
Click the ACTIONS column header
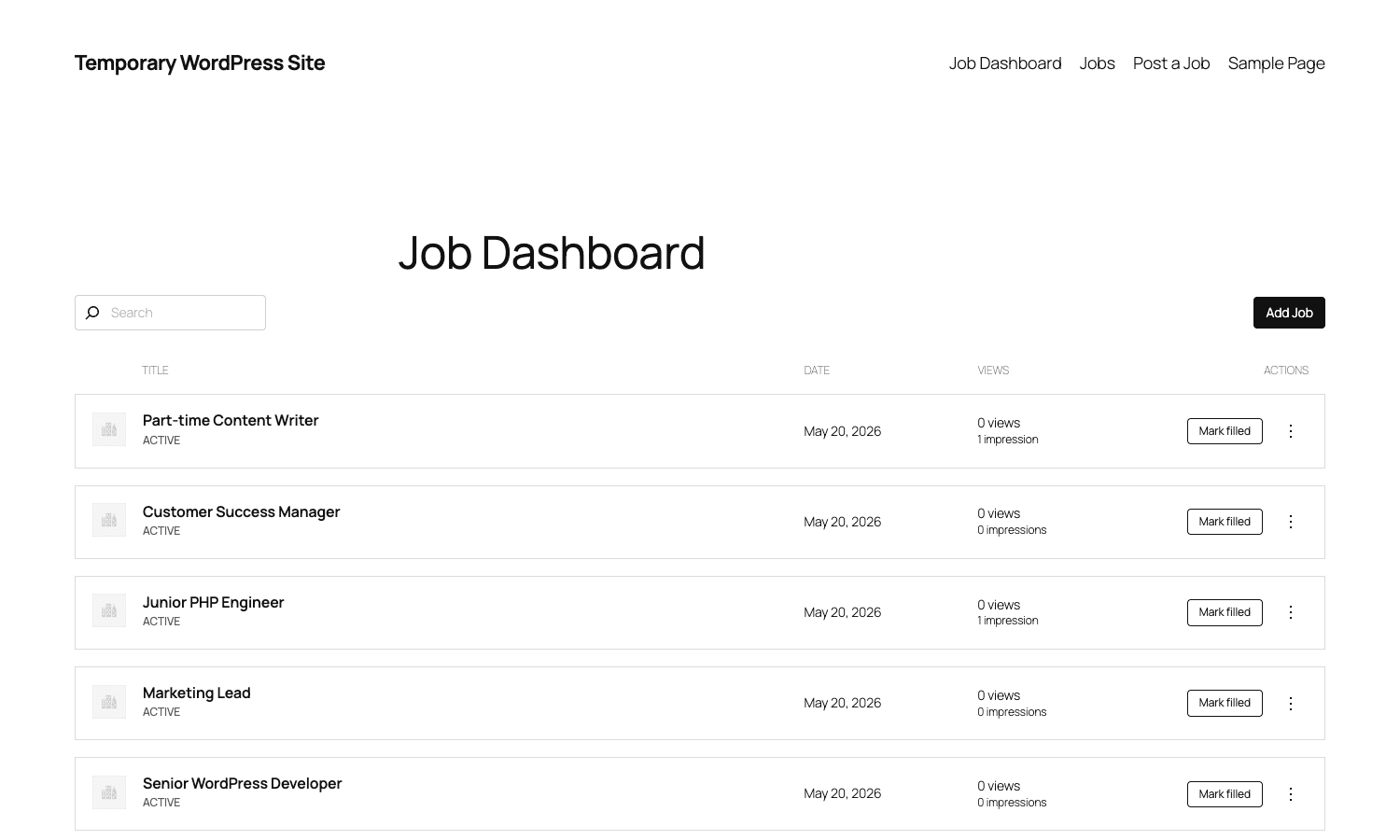pyautogui.click(x=1286, y=371)
